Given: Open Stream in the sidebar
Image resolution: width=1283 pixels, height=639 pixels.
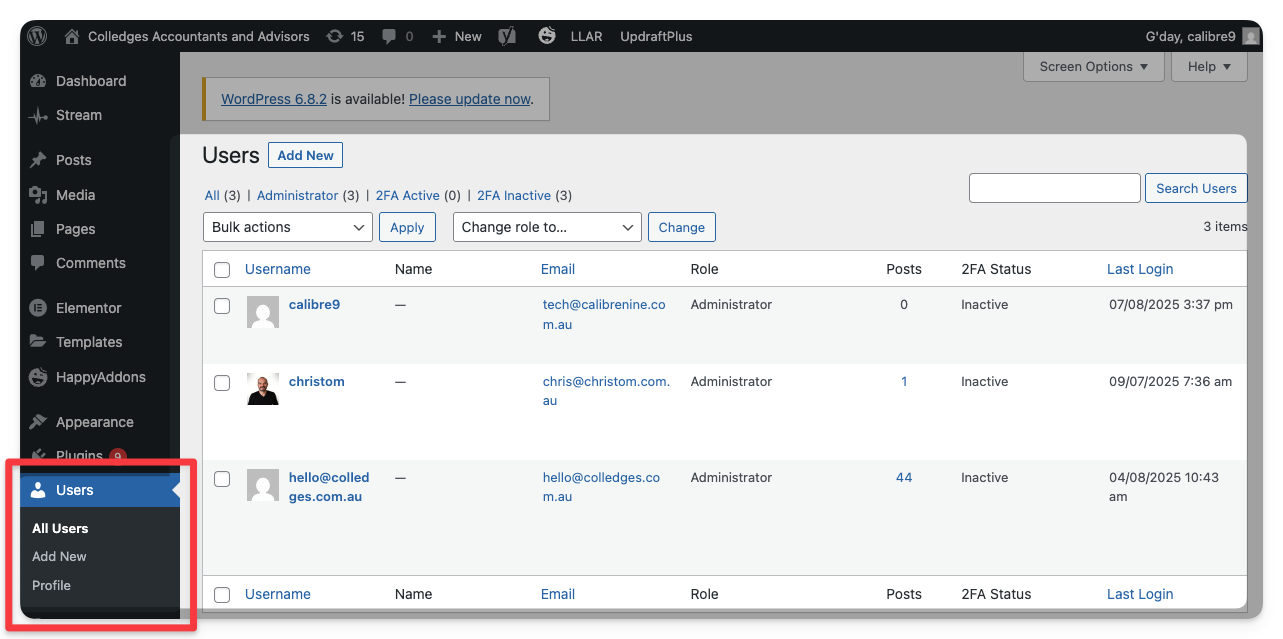Looking at the screenshot, I should click(x=78, y=115).
